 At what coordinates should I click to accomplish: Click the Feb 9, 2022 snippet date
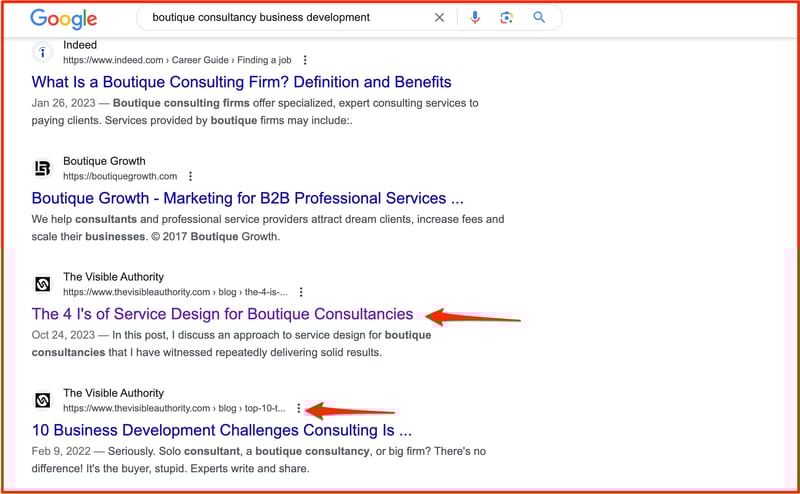click(61, 451)
